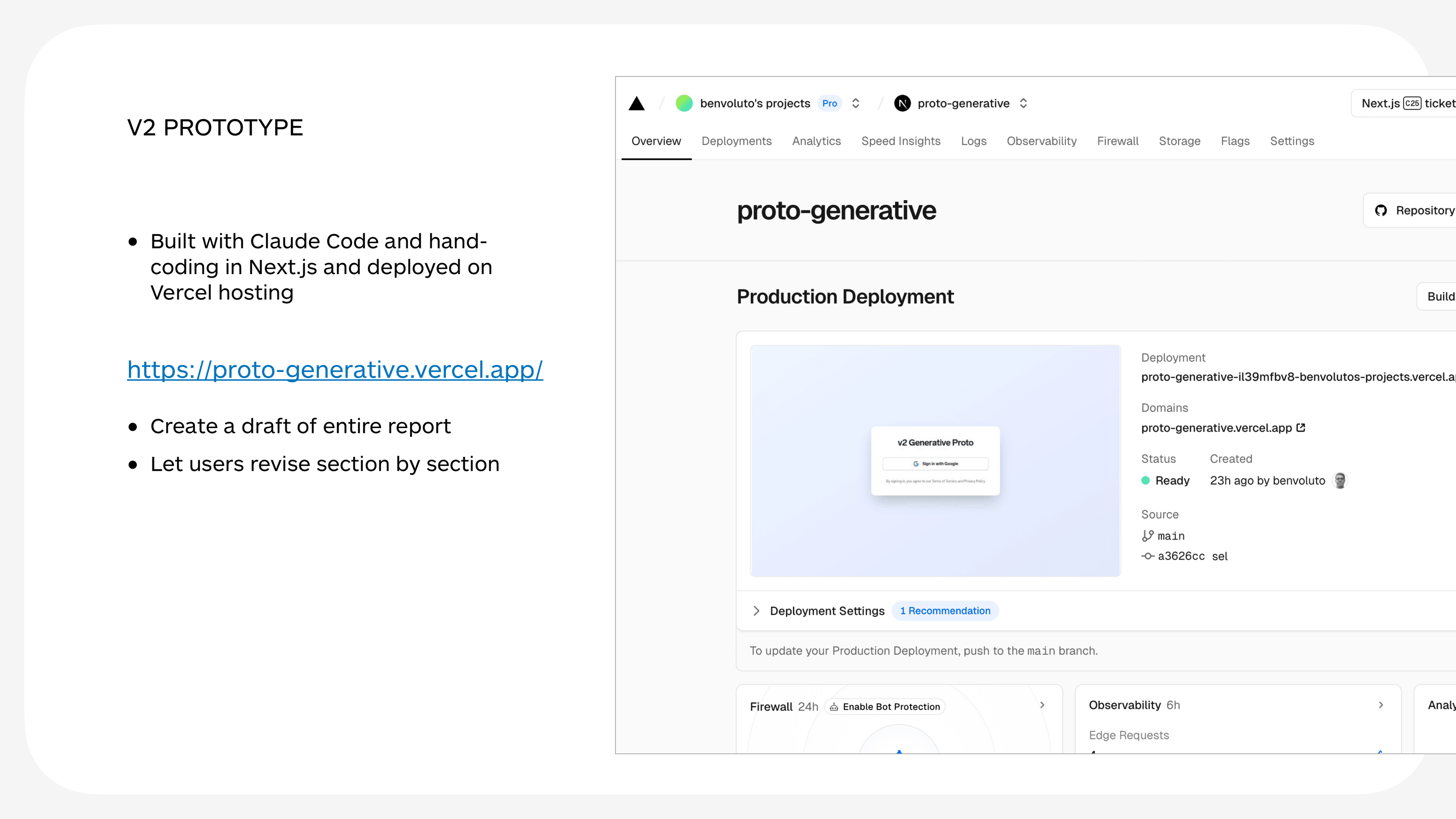The width and height of the screenshot is (1456, 819).
Task: Click the bot icon in Enable Bot Protection
Action: click(834, 706)
